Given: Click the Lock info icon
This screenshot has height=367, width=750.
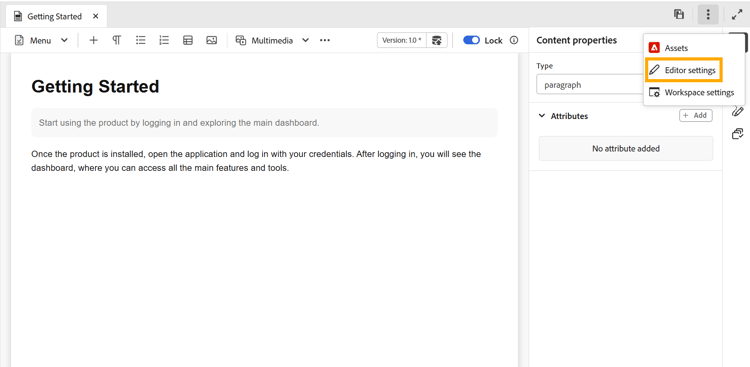Looking at the screenshot, I should tap(514, 40).
